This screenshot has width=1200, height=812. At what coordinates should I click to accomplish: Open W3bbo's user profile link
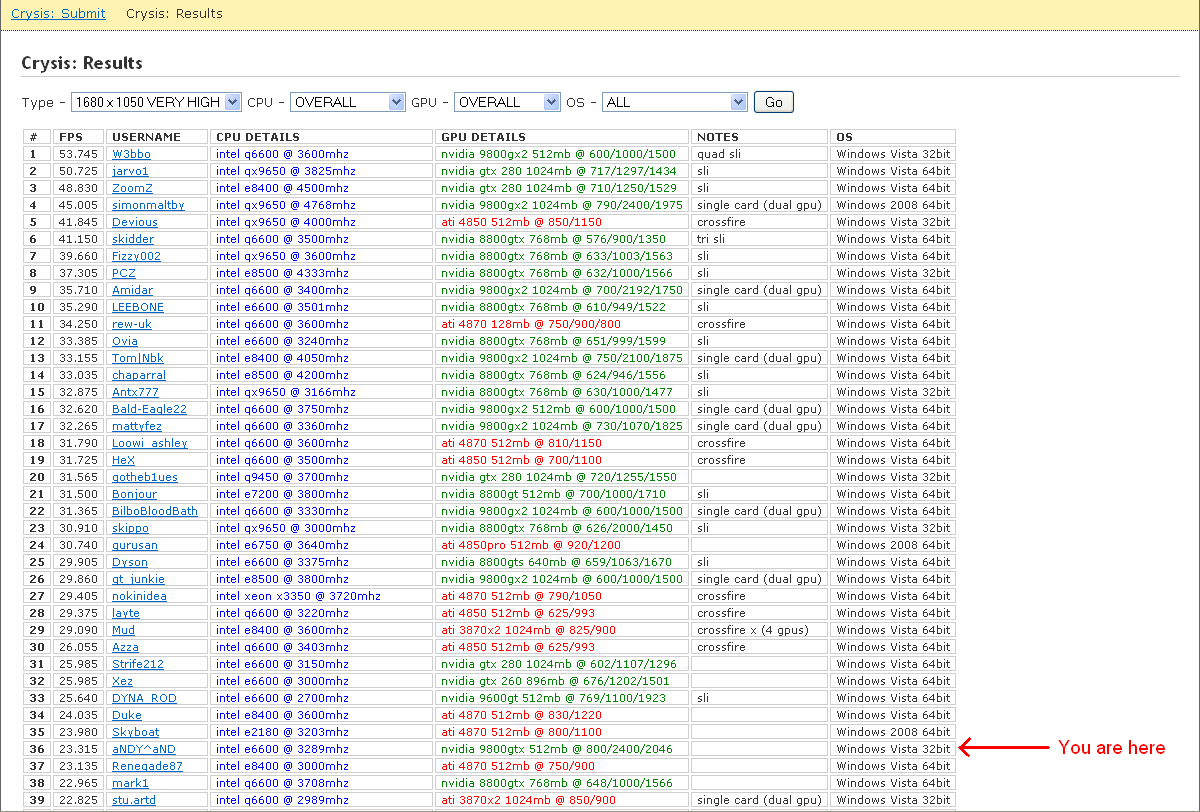coord(131,154)
